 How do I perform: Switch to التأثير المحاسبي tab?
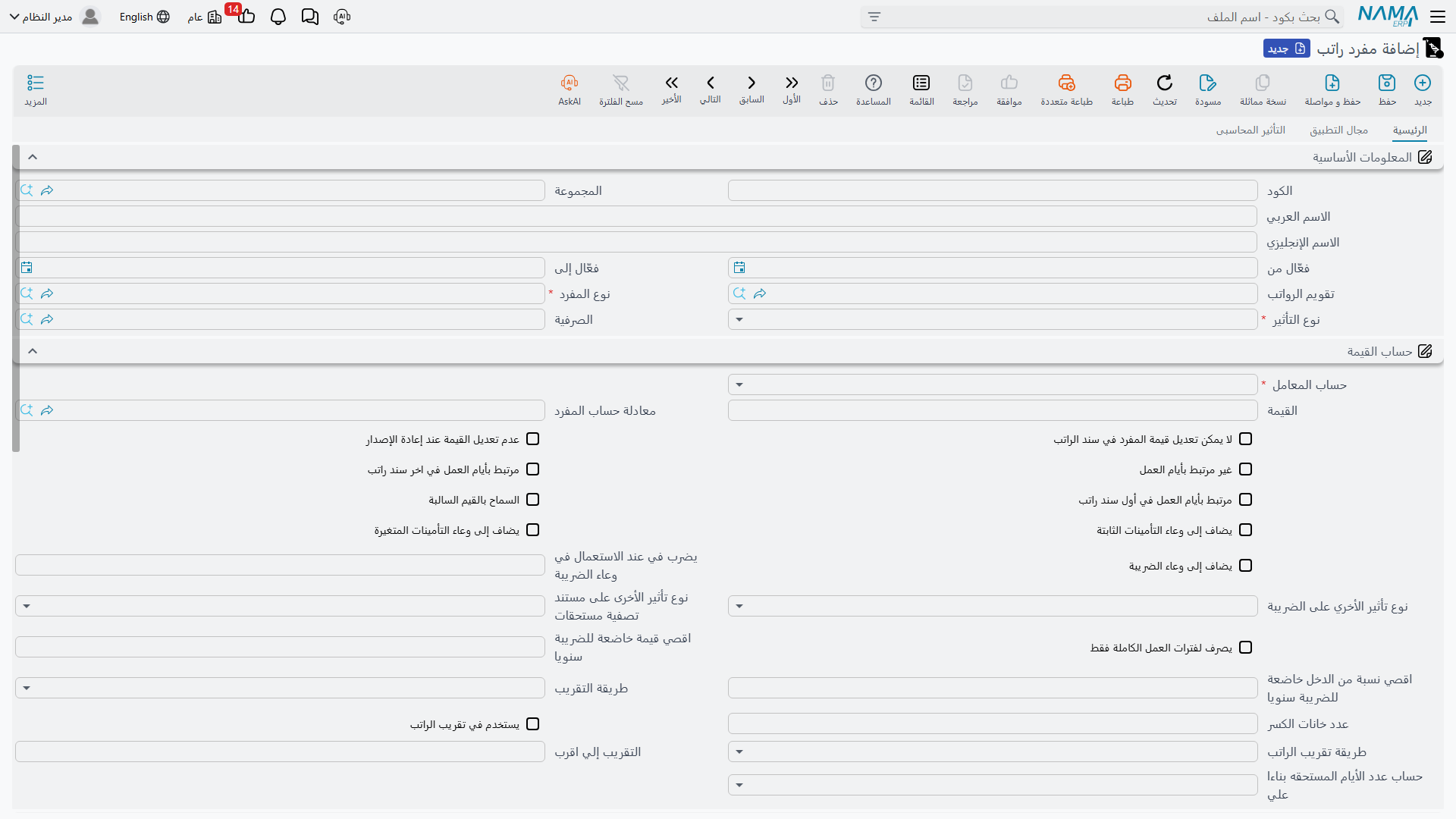click(1250, 130)
